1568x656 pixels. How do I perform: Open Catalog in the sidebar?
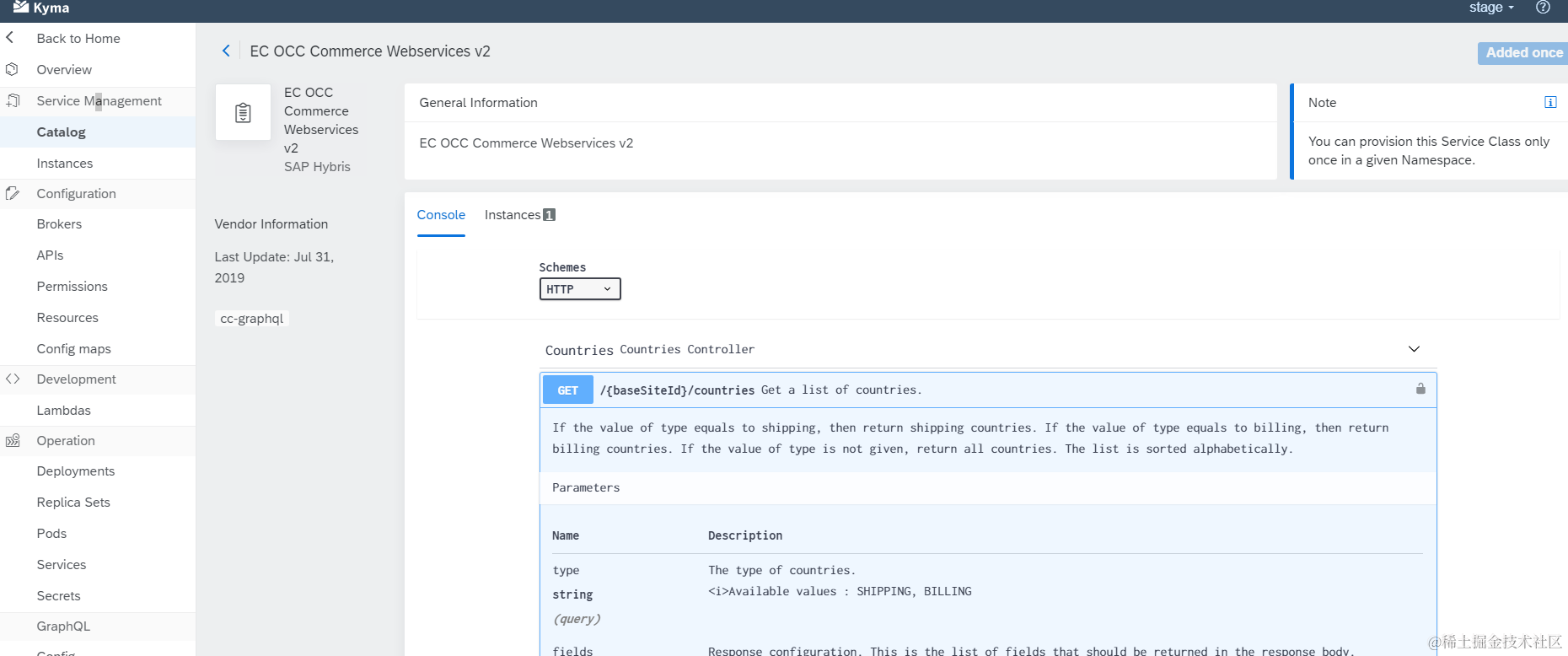pyautogui.click(x=61, y=132)
